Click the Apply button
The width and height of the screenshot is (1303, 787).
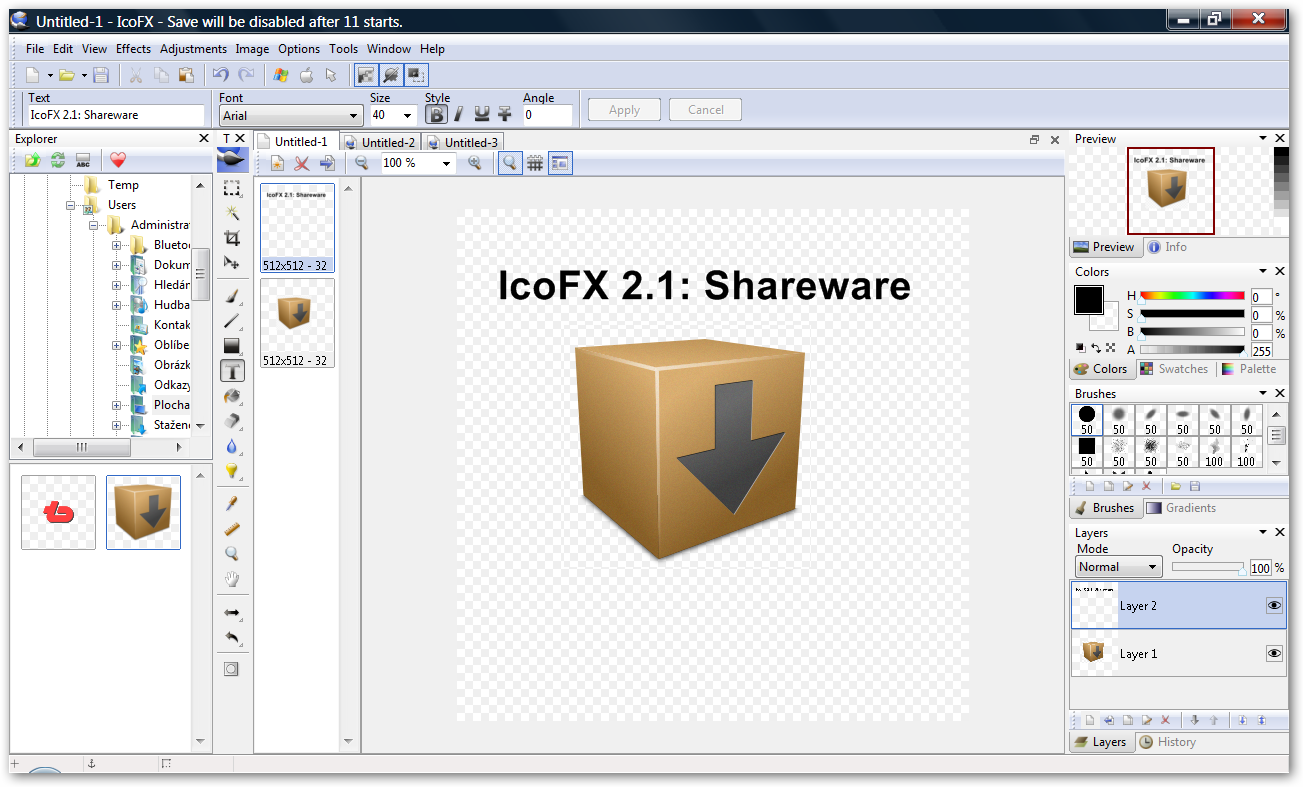pos(624,110)
